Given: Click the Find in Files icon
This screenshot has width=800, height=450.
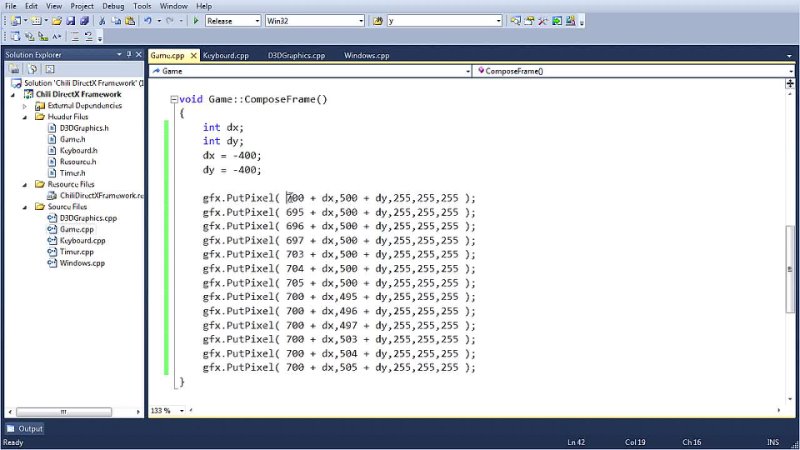Looking at the screenshot, I should (378, 21).
